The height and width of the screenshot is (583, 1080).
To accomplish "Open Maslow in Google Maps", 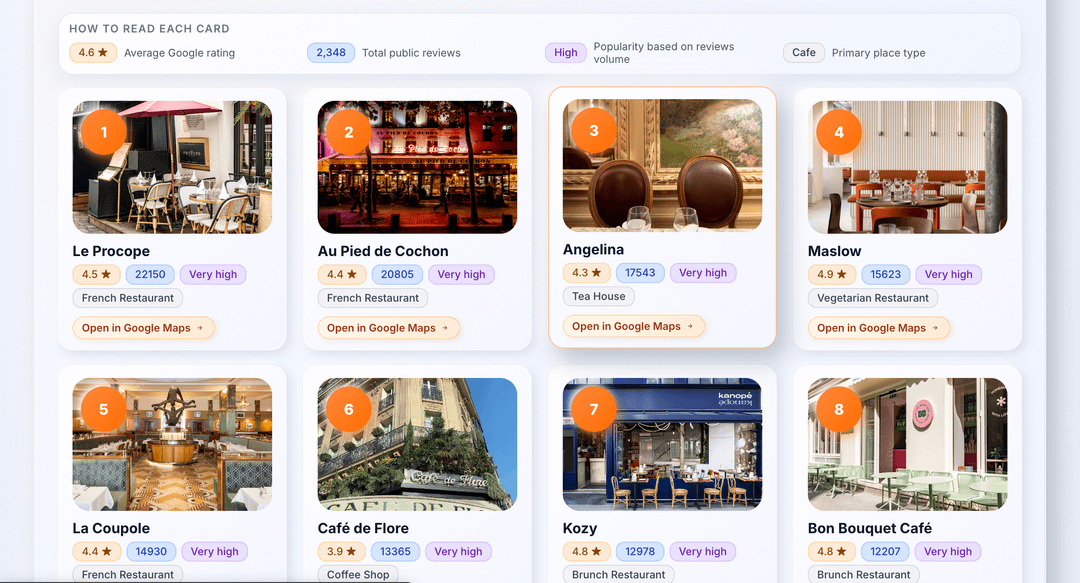I will pos(878,328).
